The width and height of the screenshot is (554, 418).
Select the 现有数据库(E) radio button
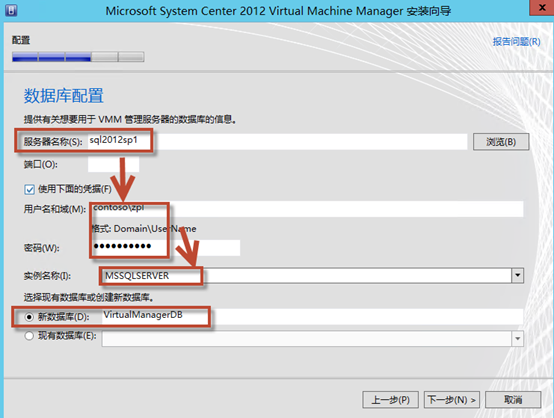(29, 336)
